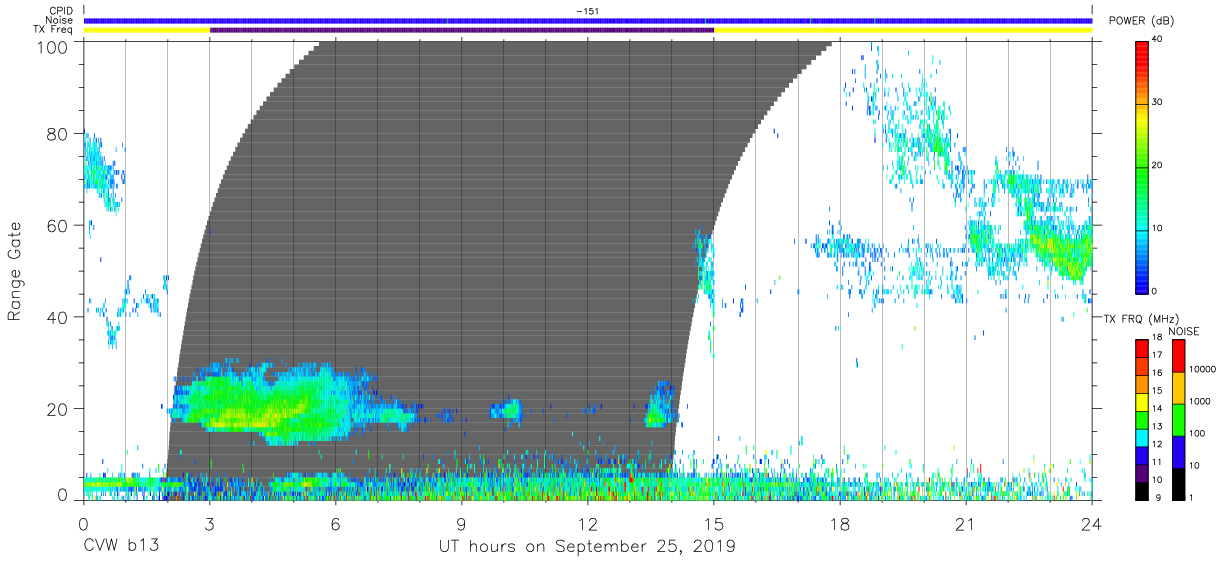Click the power colorbar label '10'

coord(1155,229)
